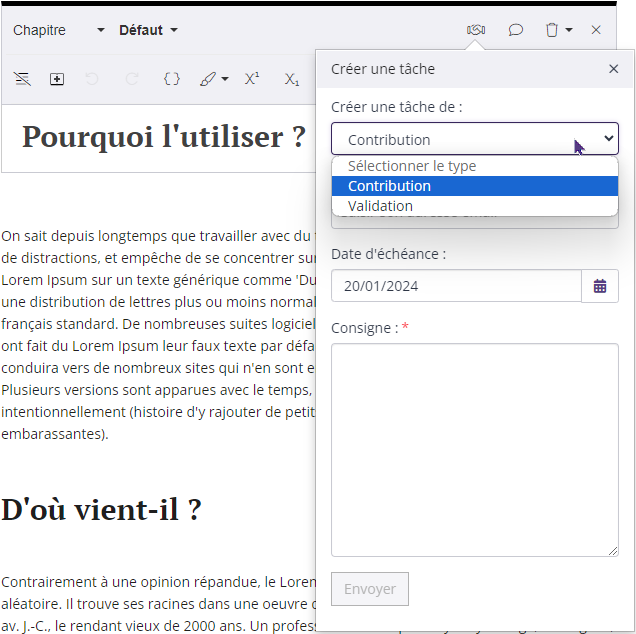Open the calendar date picker icon

pyautogui.click(x=600, y=286)
